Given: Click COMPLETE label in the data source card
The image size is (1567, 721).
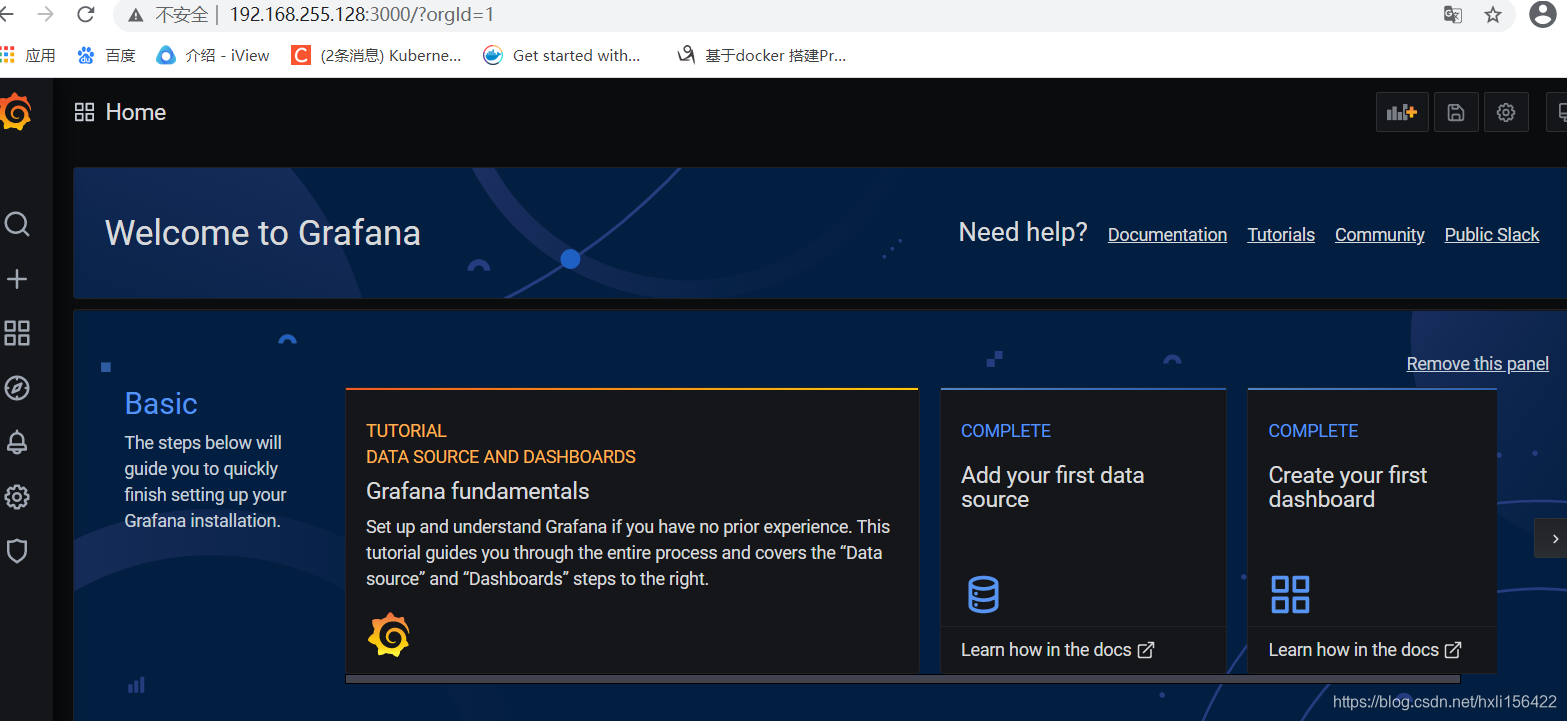Looking at the screenshot, I should click(1006, 431).
